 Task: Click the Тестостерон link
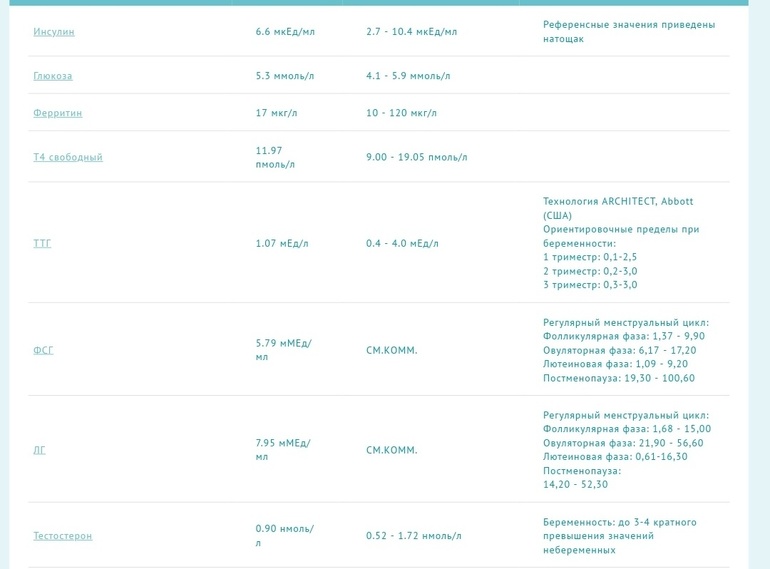pyautogui.click(x=62, y=536)
